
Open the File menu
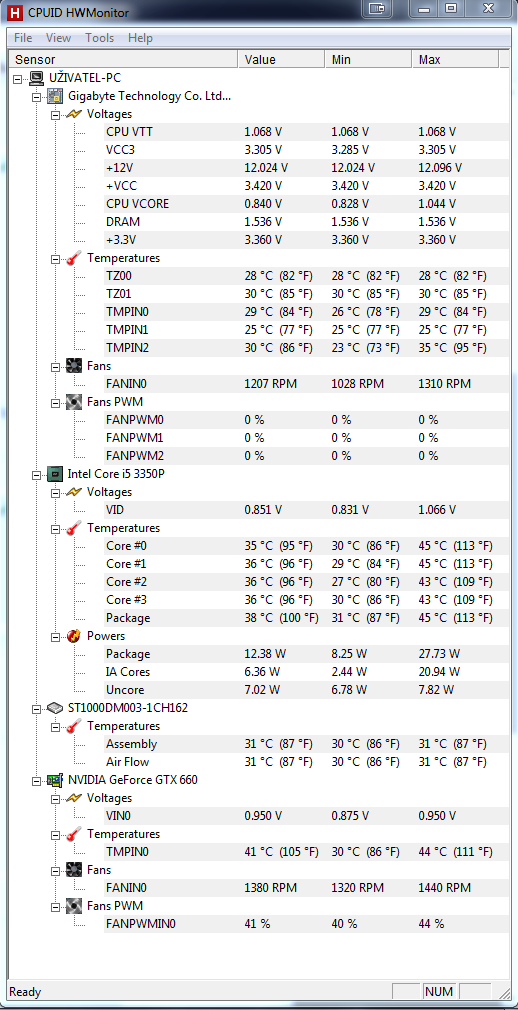tap(23, 38)
